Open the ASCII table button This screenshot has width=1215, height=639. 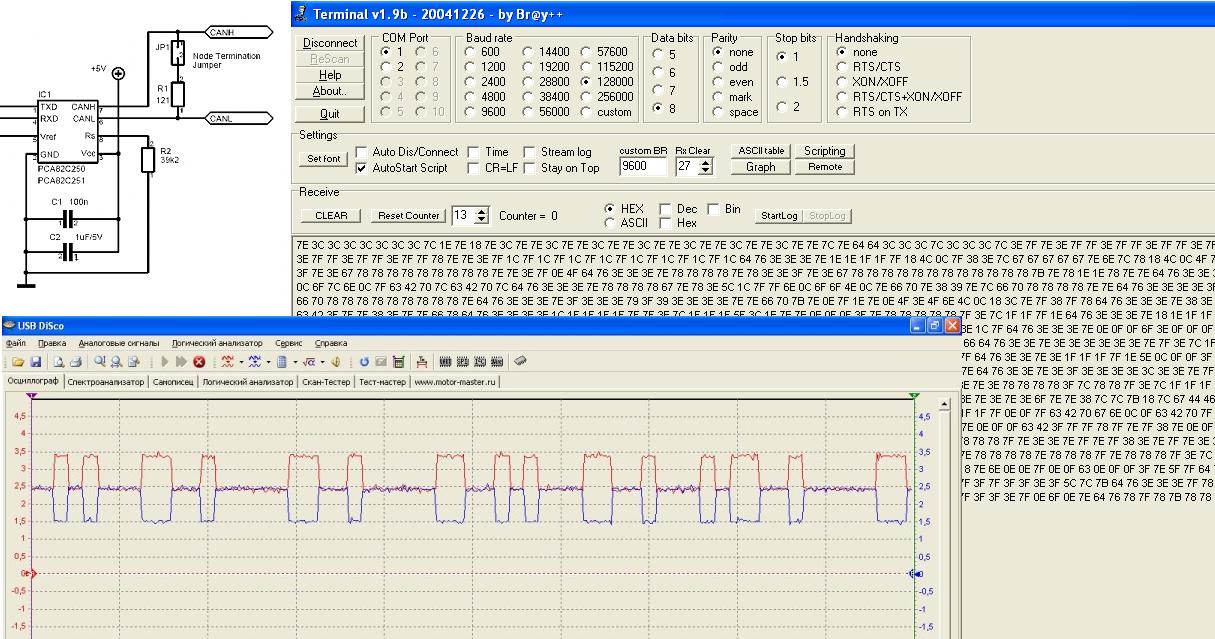761,151
